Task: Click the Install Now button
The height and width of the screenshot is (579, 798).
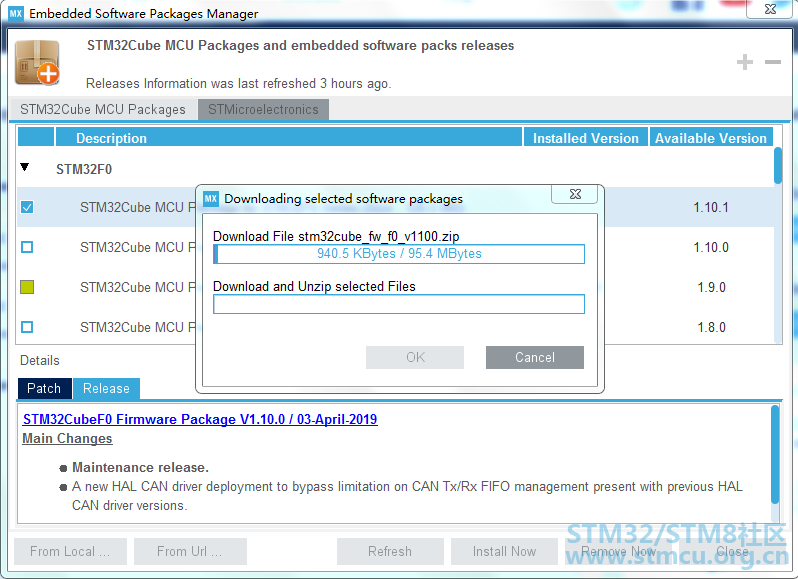Action: (x=504, y=552)
